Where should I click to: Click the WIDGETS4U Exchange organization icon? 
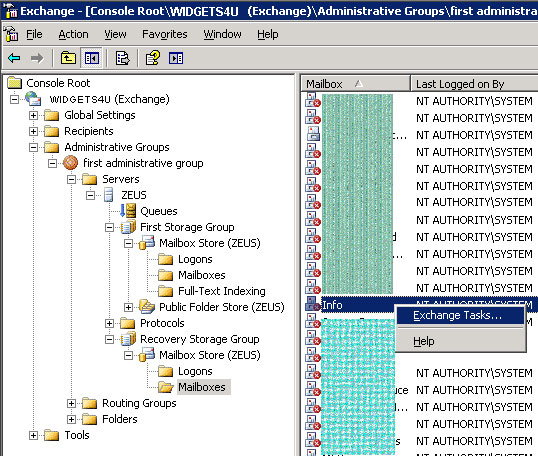pos(33,99)
